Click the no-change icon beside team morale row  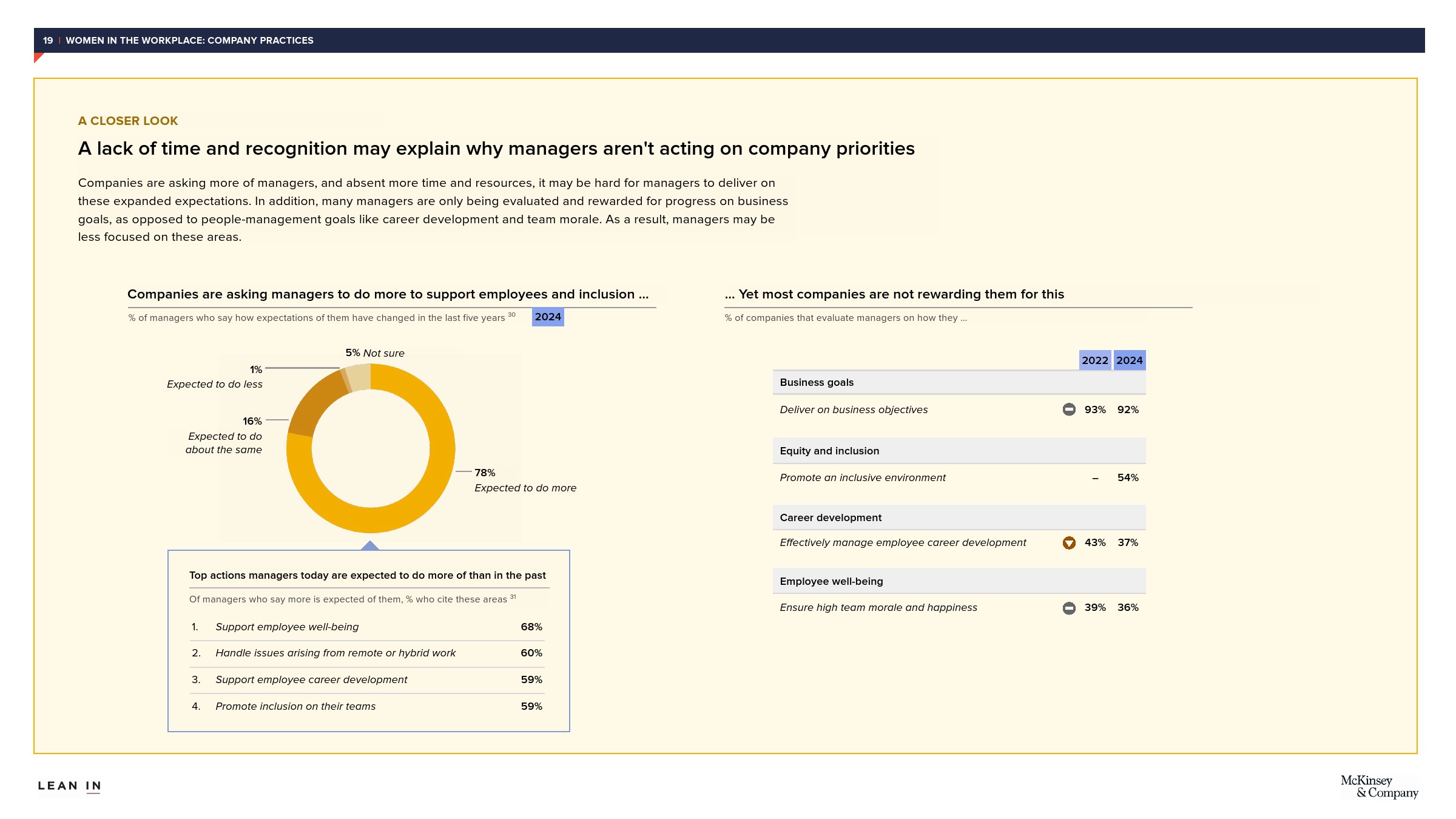[x=1069, y=608]
